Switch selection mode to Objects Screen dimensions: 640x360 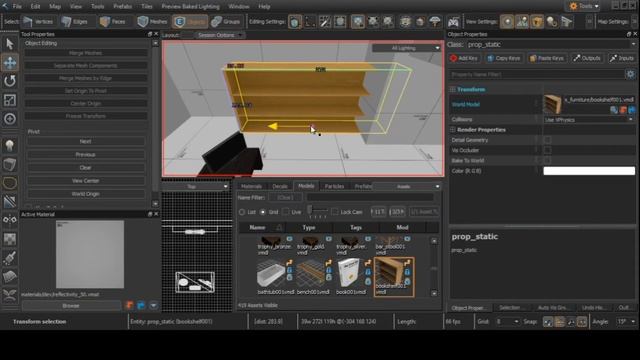click(190, 22)
